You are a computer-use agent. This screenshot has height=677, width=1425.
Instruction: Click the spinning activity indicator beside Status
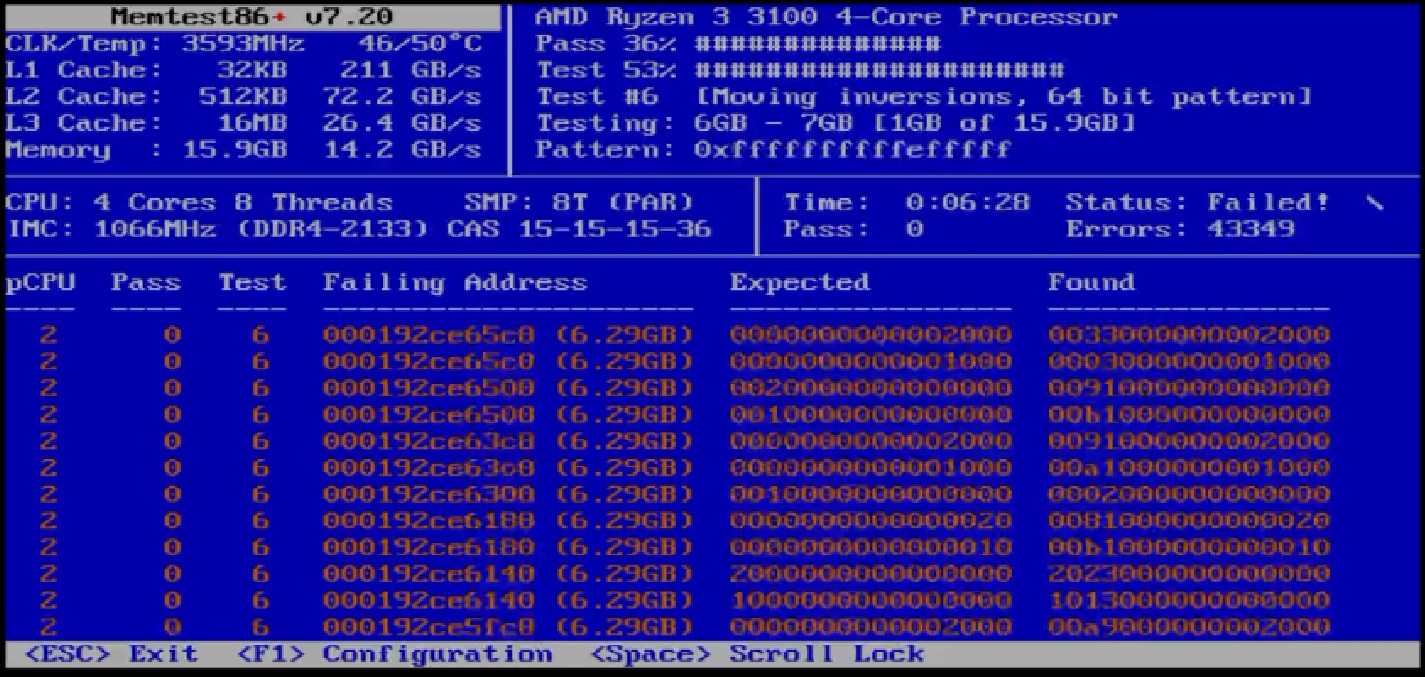(x=1376, y=203)
